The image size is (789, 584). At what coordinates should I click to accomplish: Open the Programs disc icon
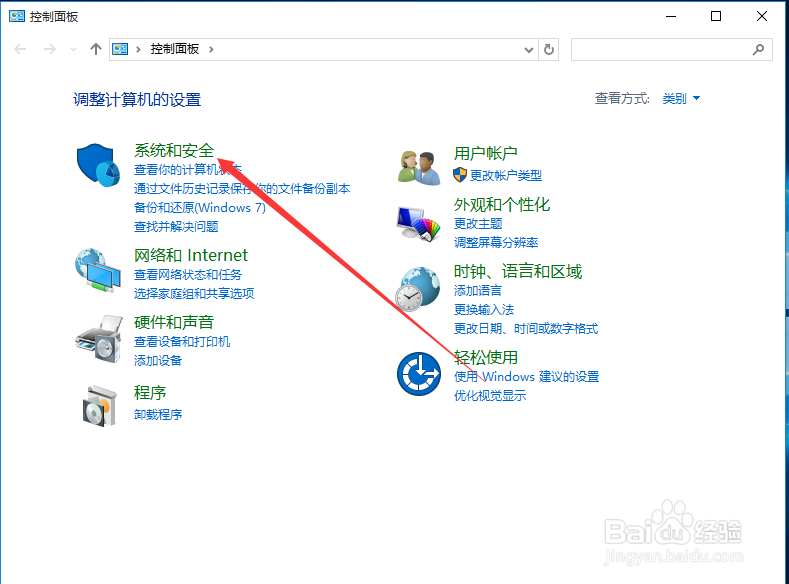99,406
